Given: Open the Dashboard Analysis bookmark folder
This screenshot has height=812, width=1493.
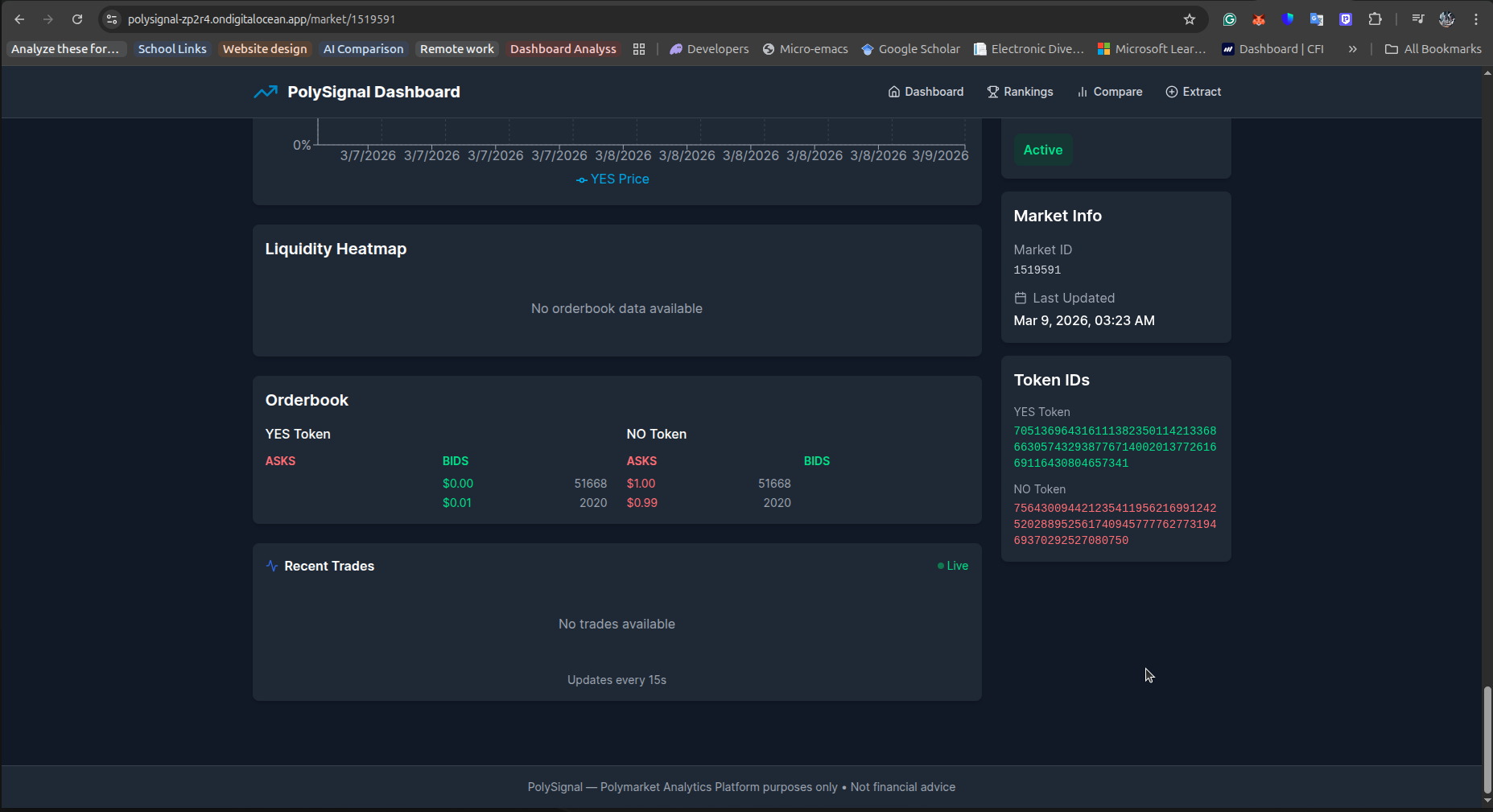Looking at the screenshot, I should tap(563, 49).
